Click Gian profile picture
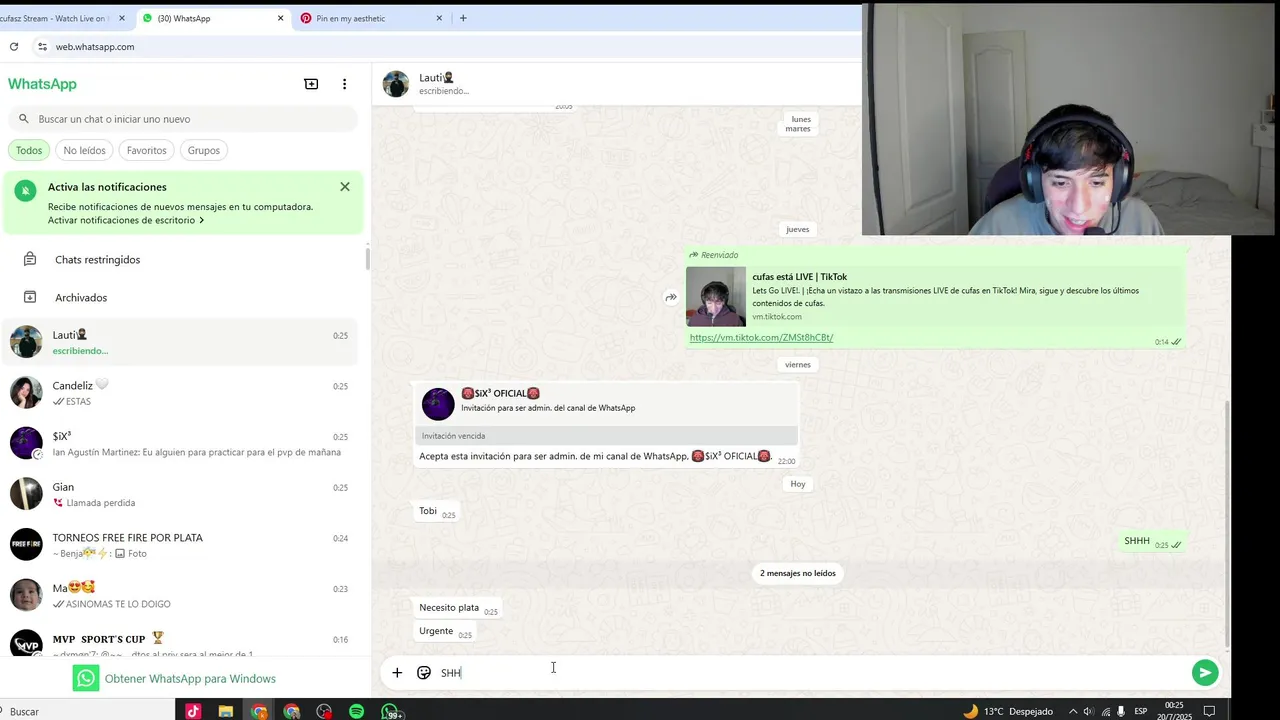This screenshot has width=1280, height=720. coord(26,494)
